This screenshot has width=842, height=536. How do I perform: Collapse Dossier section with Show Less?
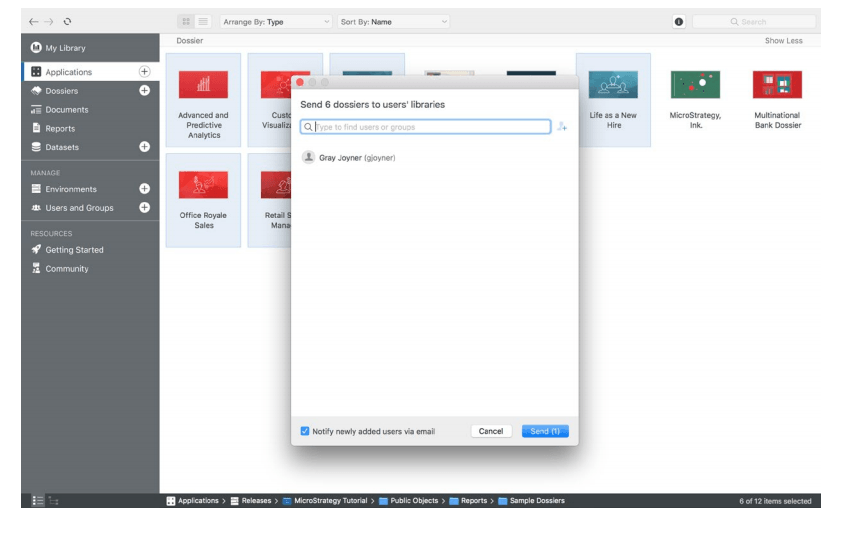click(x=783, y=41)
